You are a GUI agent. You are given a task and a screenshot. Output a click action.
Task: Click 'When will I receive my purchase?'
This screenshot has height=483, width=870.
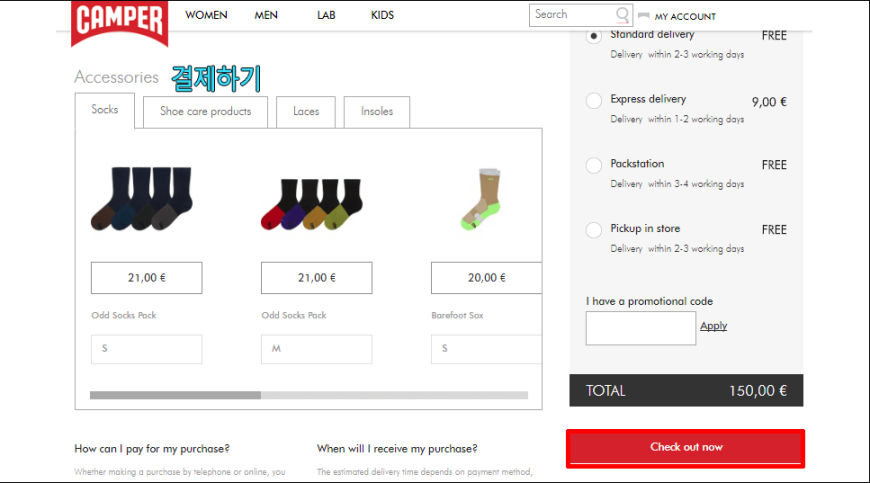point(397,449)
